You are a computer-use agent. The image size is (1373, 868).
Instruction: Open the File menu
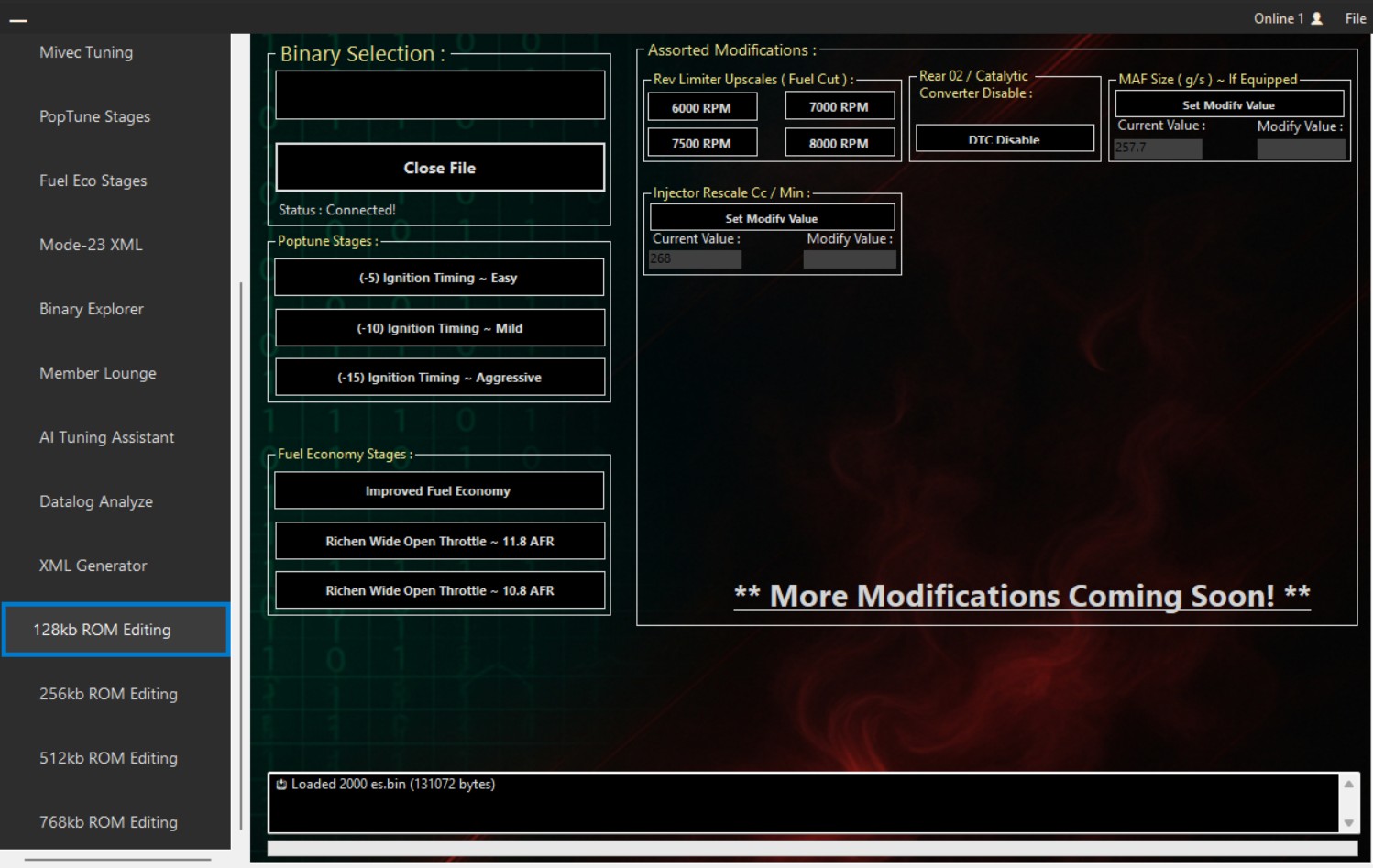[x=1356, y=17]
